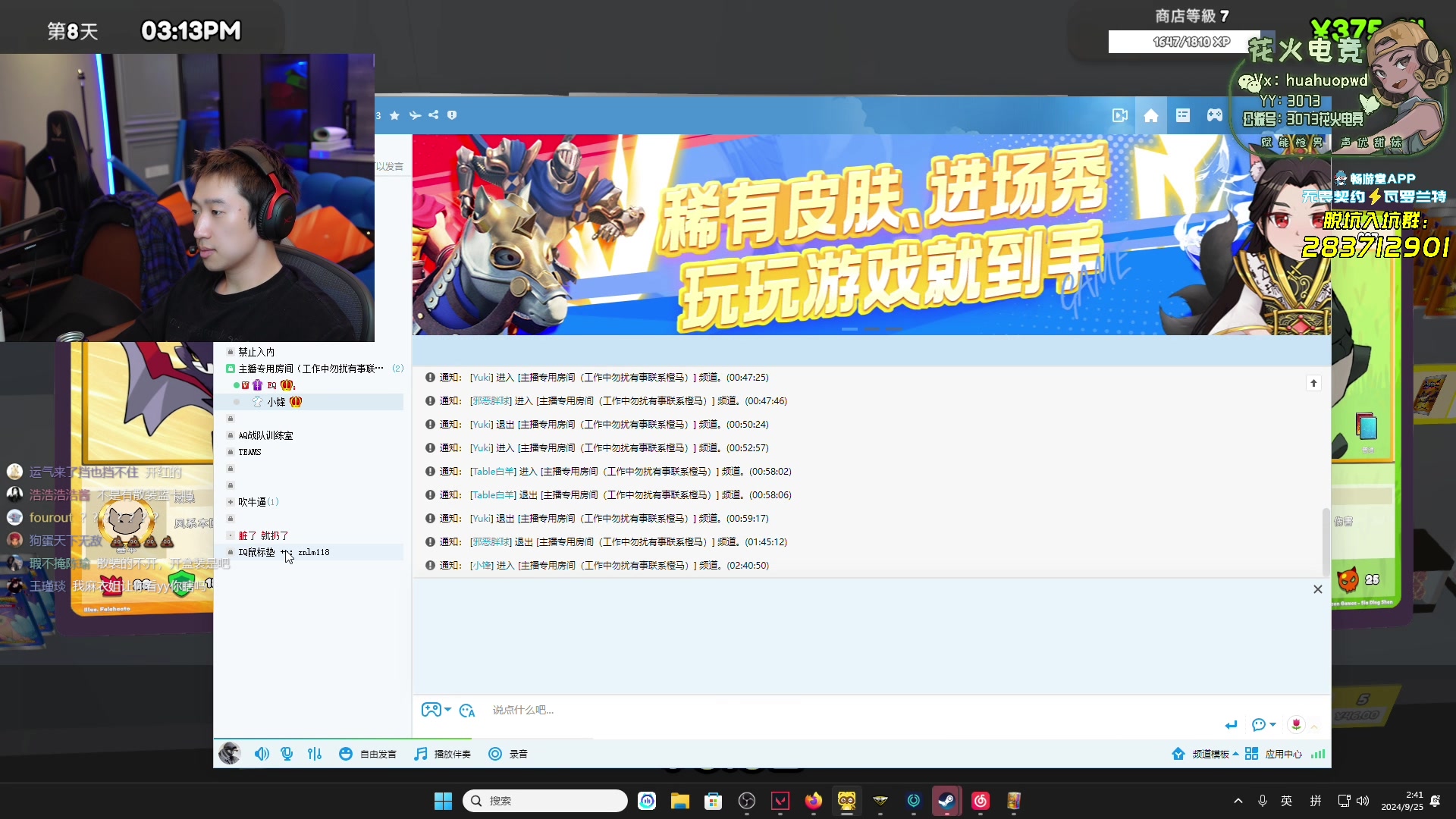This screenshot has width=1456, height=819.
Task: Open the gamepad icon in YY header
Action: [1214, 115]
